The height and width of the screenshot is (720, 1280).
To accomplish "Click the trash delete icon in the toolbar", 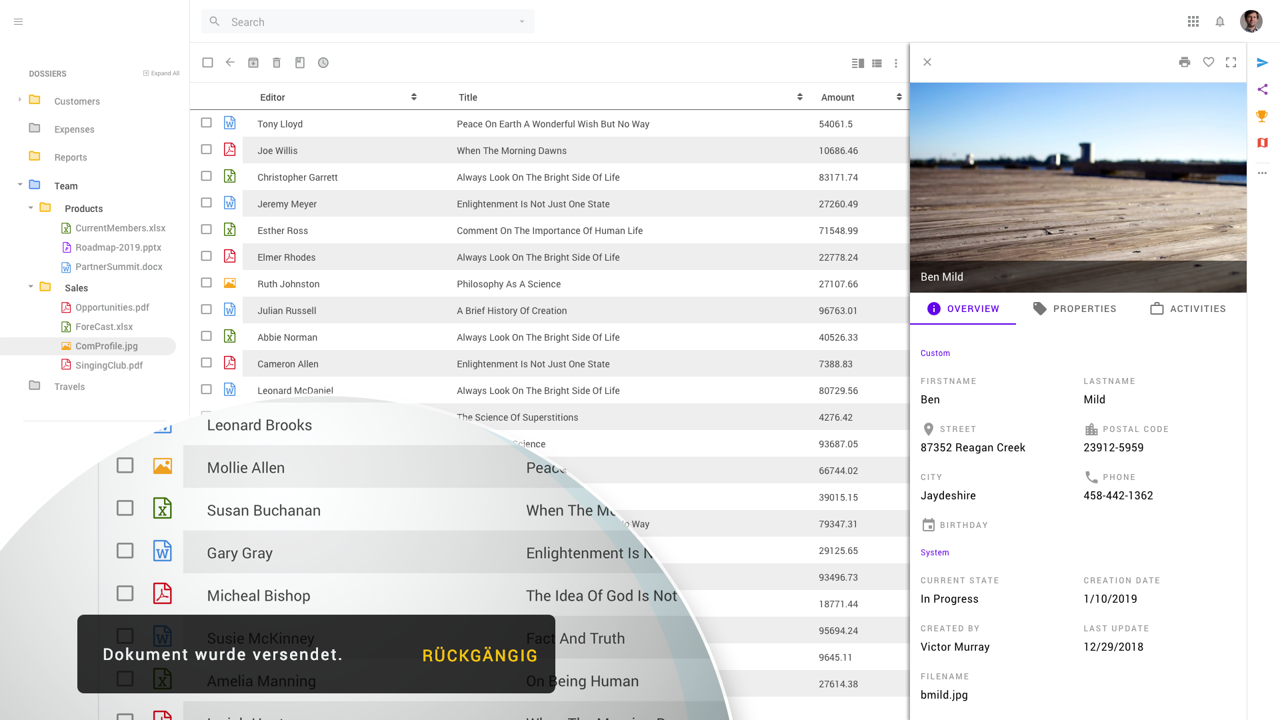I will [x=277, y=63].
